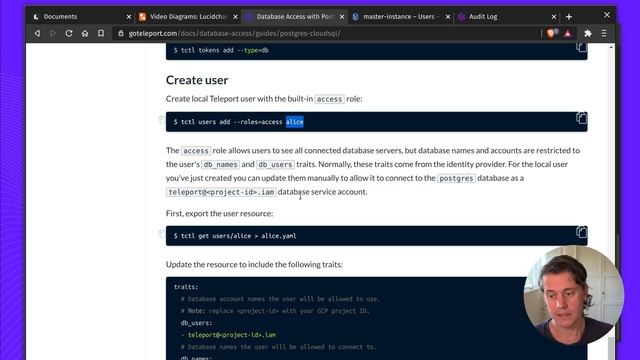Click the lock icon in the address bar
Viewport: 640px width, 360px height.
click(121, 33)
